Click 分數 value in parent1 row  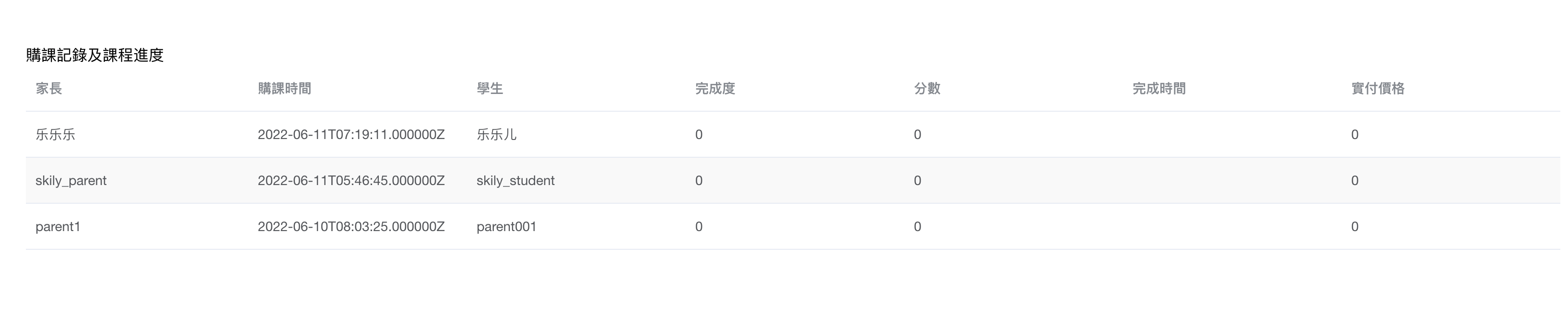point(917,227)
